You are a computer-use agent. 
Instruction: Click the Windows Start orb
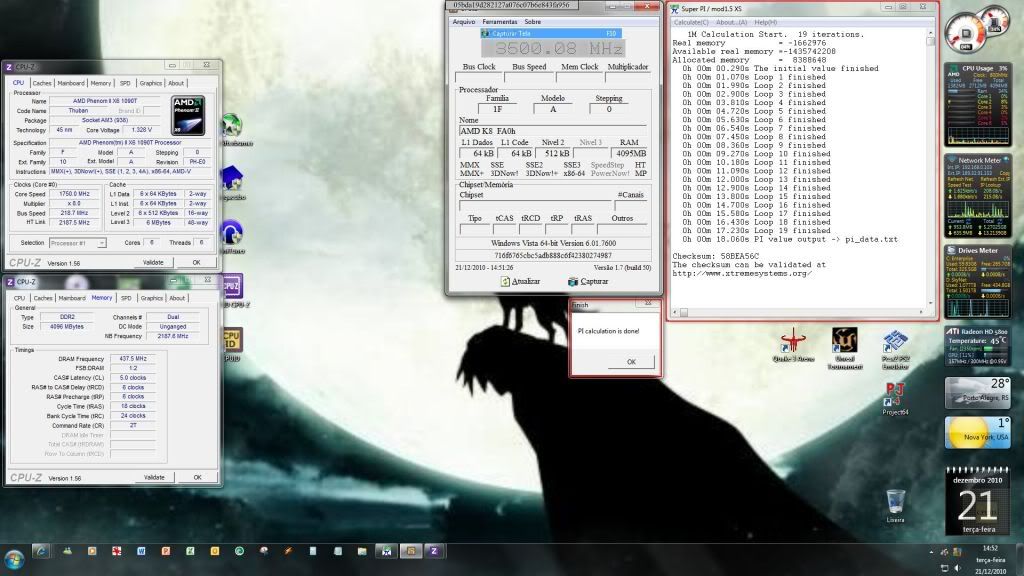coord(14,559)
